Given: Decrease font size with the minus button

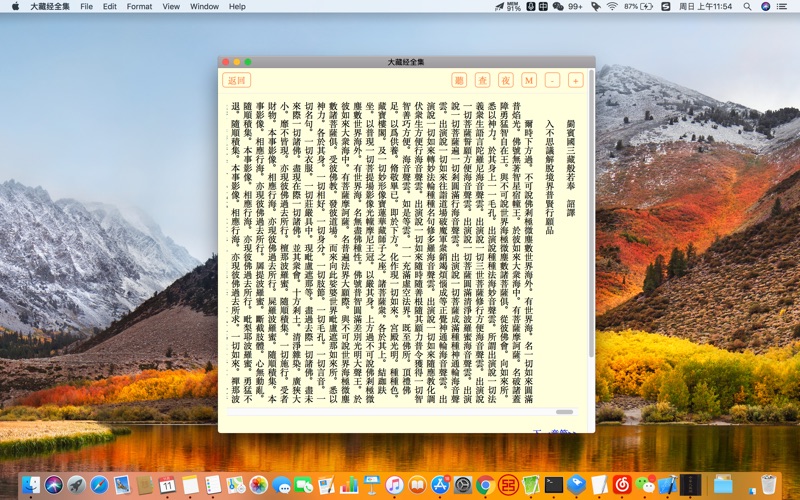Looking at the screenshot, I should 552,80.
